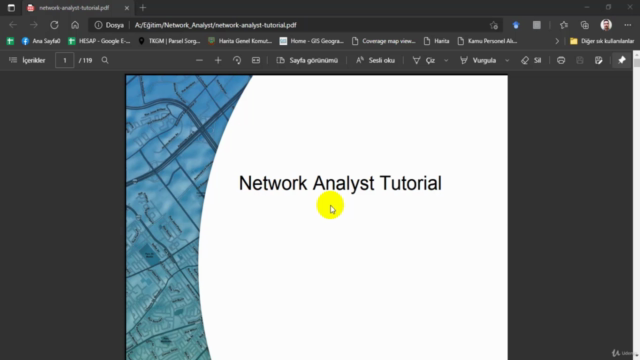Activate the Çiz draw tool

424,60
